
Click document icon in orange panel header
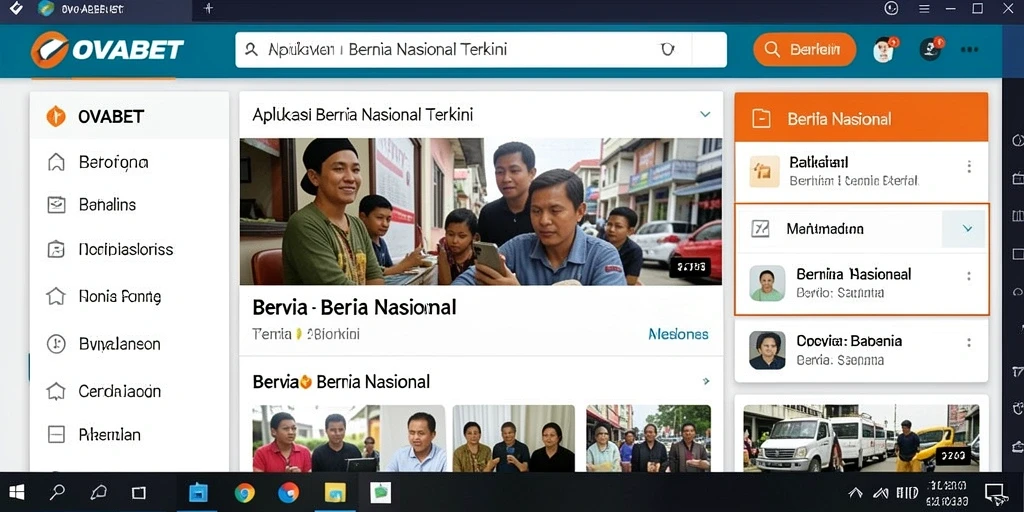[761, 118]
